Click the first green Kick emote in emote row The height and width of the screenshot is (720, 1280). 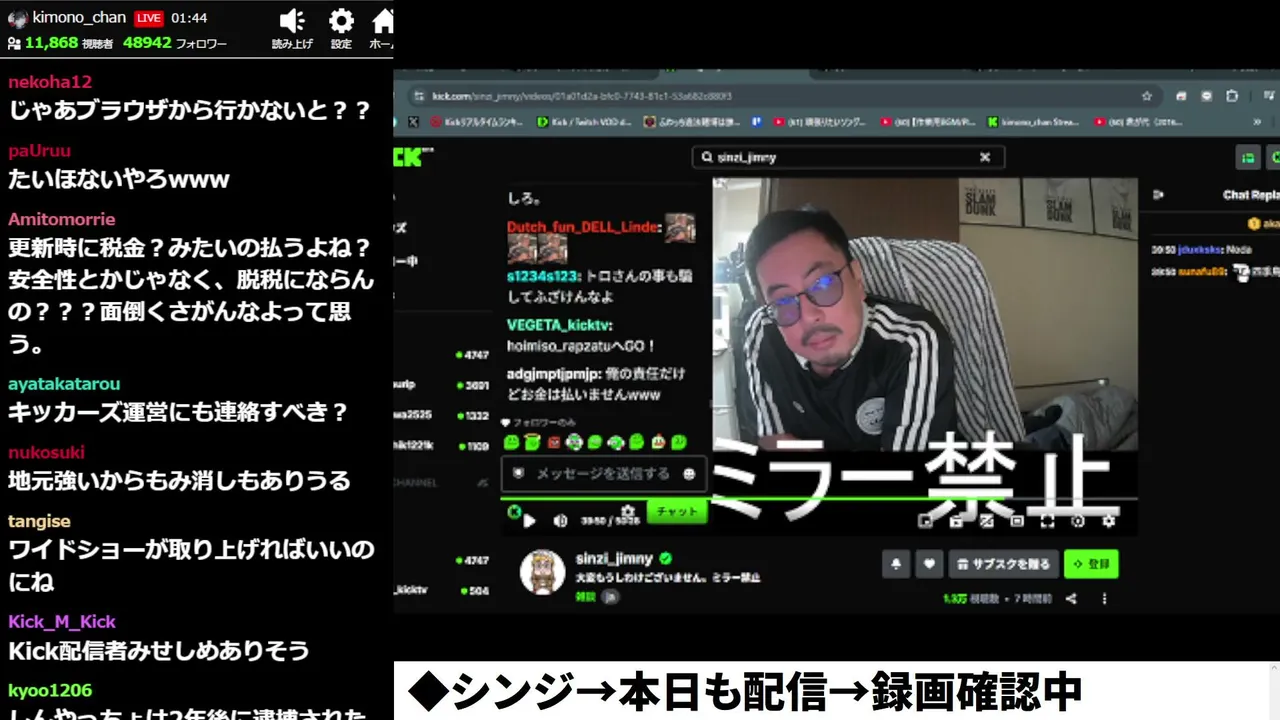tap(511, 442)
